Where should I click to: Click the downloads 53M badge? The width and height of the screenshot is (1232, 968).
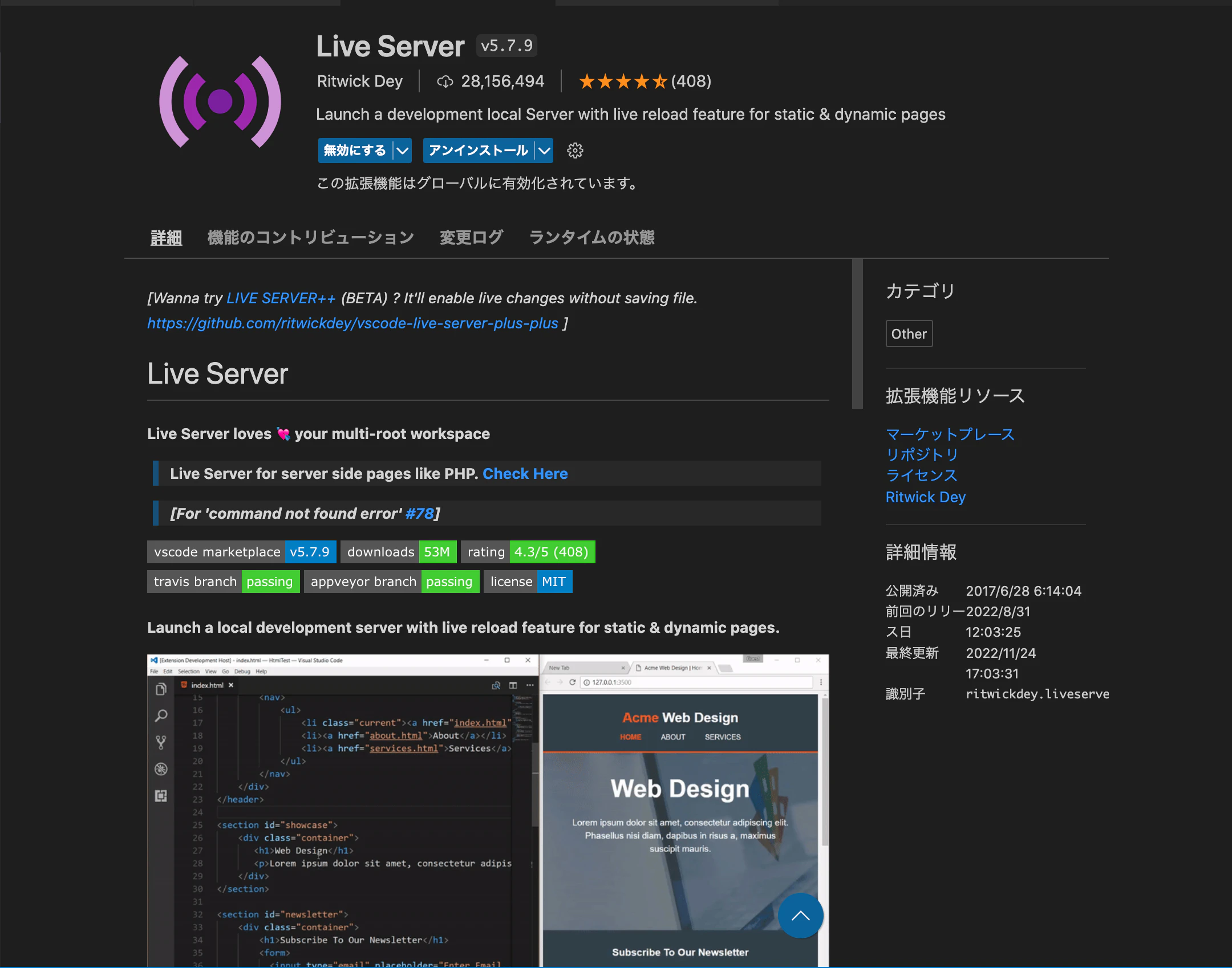coord(399,552)
